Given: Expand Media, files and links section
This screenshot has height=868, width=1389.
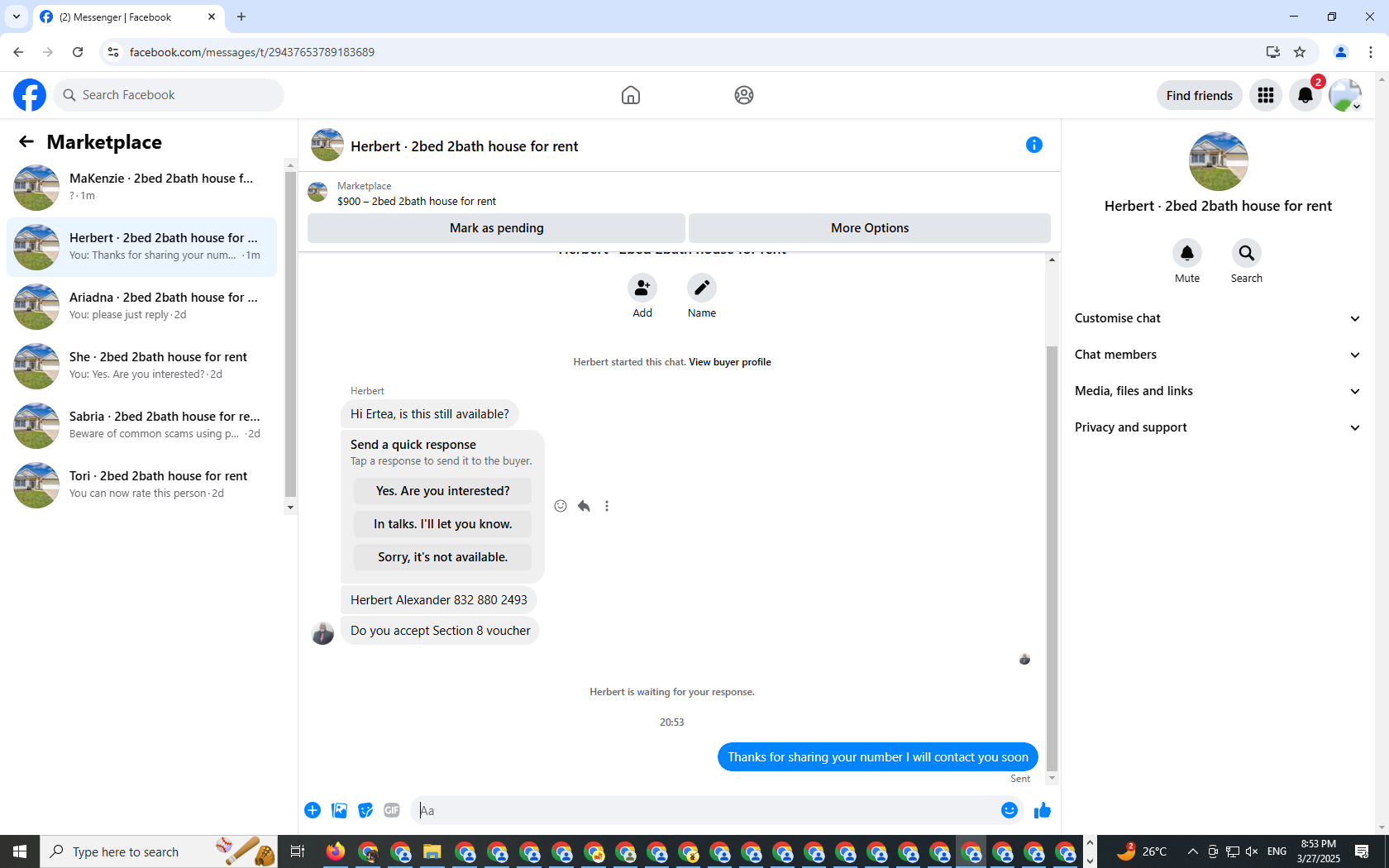Looking at the screenshot, I should click(x=1217, y=391).
